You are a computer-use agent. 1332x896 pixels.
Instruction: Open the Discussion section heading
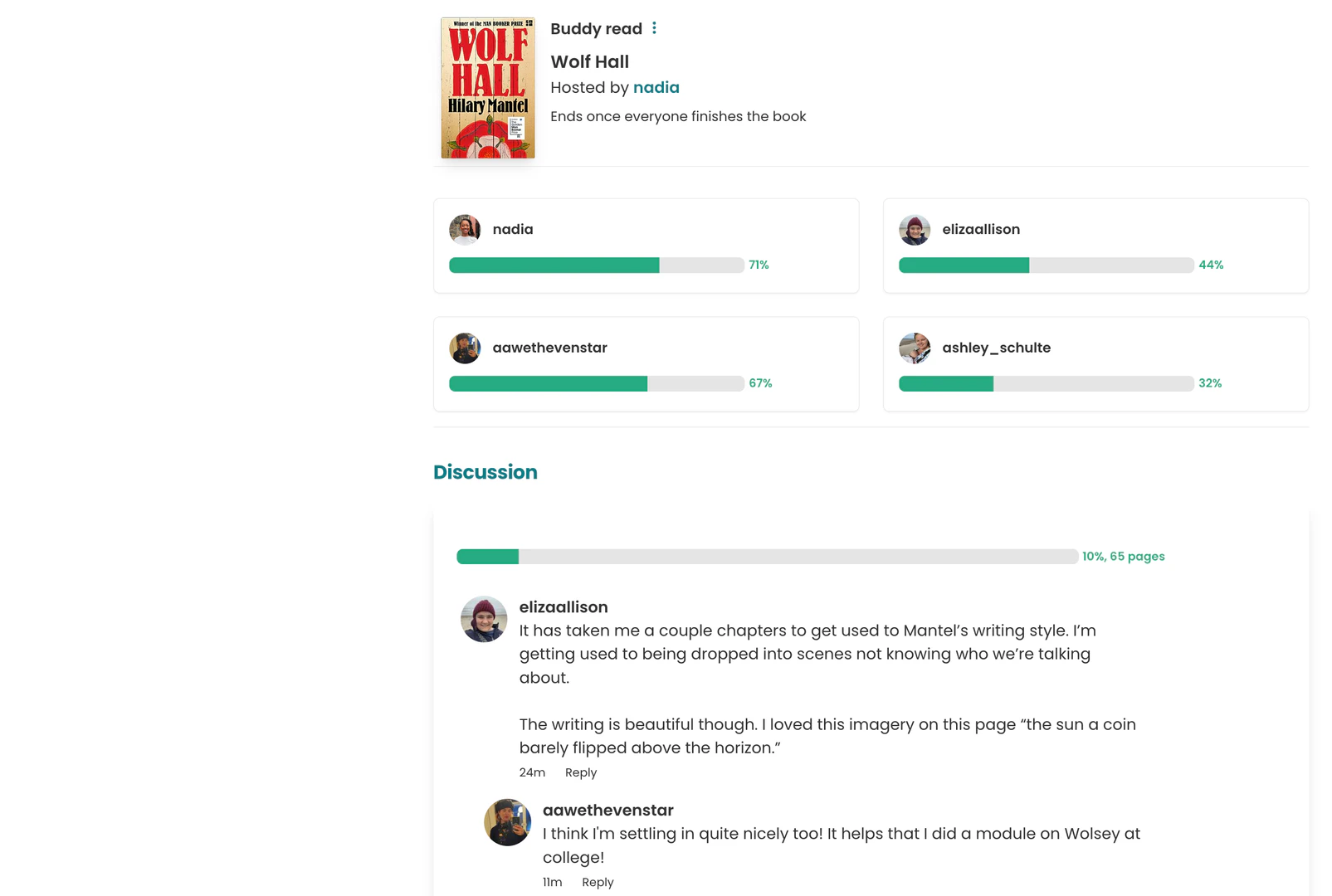[485, 471]
